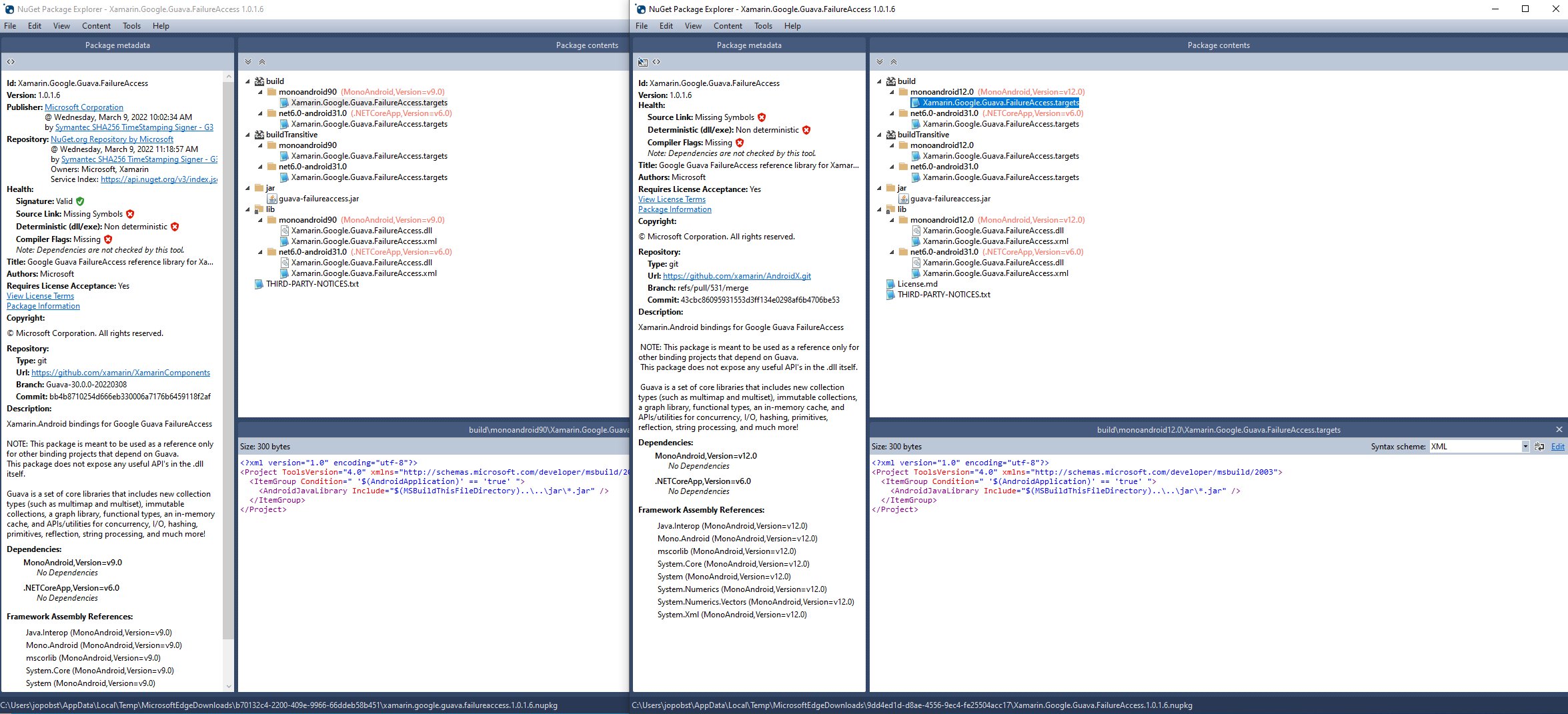1568x714 pixels.
Task: Collapse lib node in right window
Action: click(x=879, y=209)
